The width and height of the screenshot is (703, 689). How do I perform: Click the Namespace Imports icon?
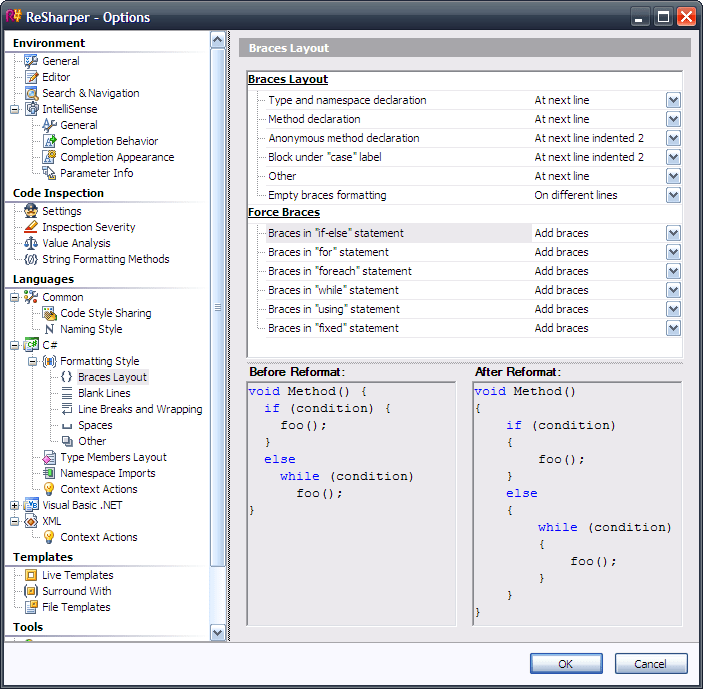point(49,473)
